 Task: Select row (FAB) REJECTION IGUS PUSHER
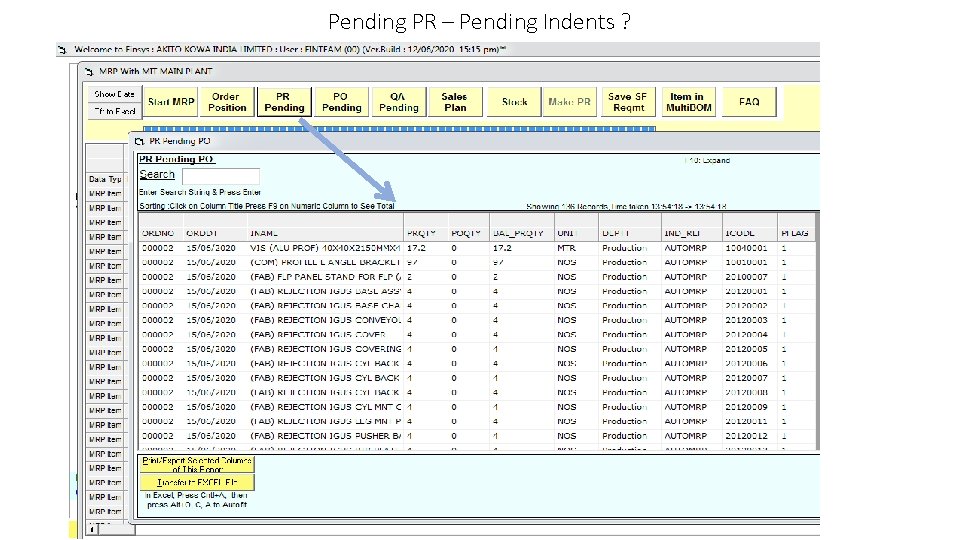pos(478,436)
